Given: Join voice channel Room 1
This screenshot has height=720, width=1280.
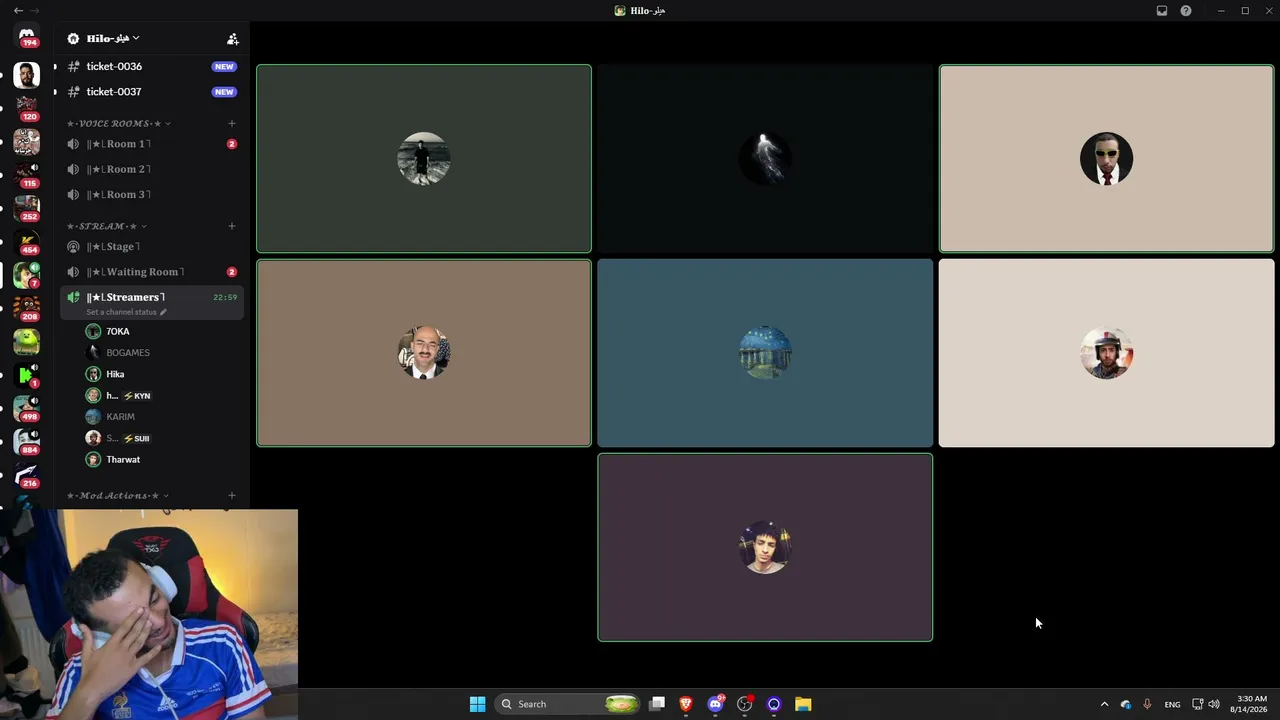Looking at the screenshot, I should (x=152, y=144).
